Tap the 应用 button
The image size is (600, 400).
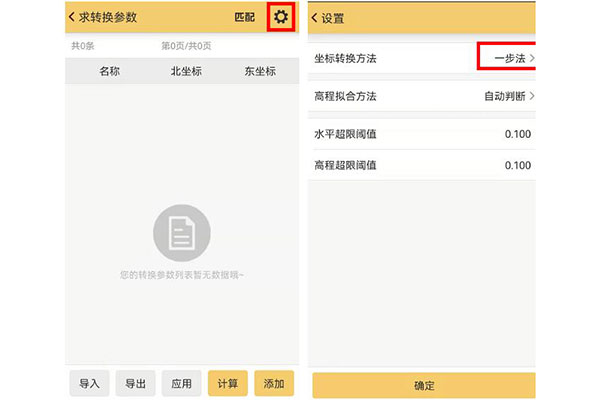click(x=181, y=383)
